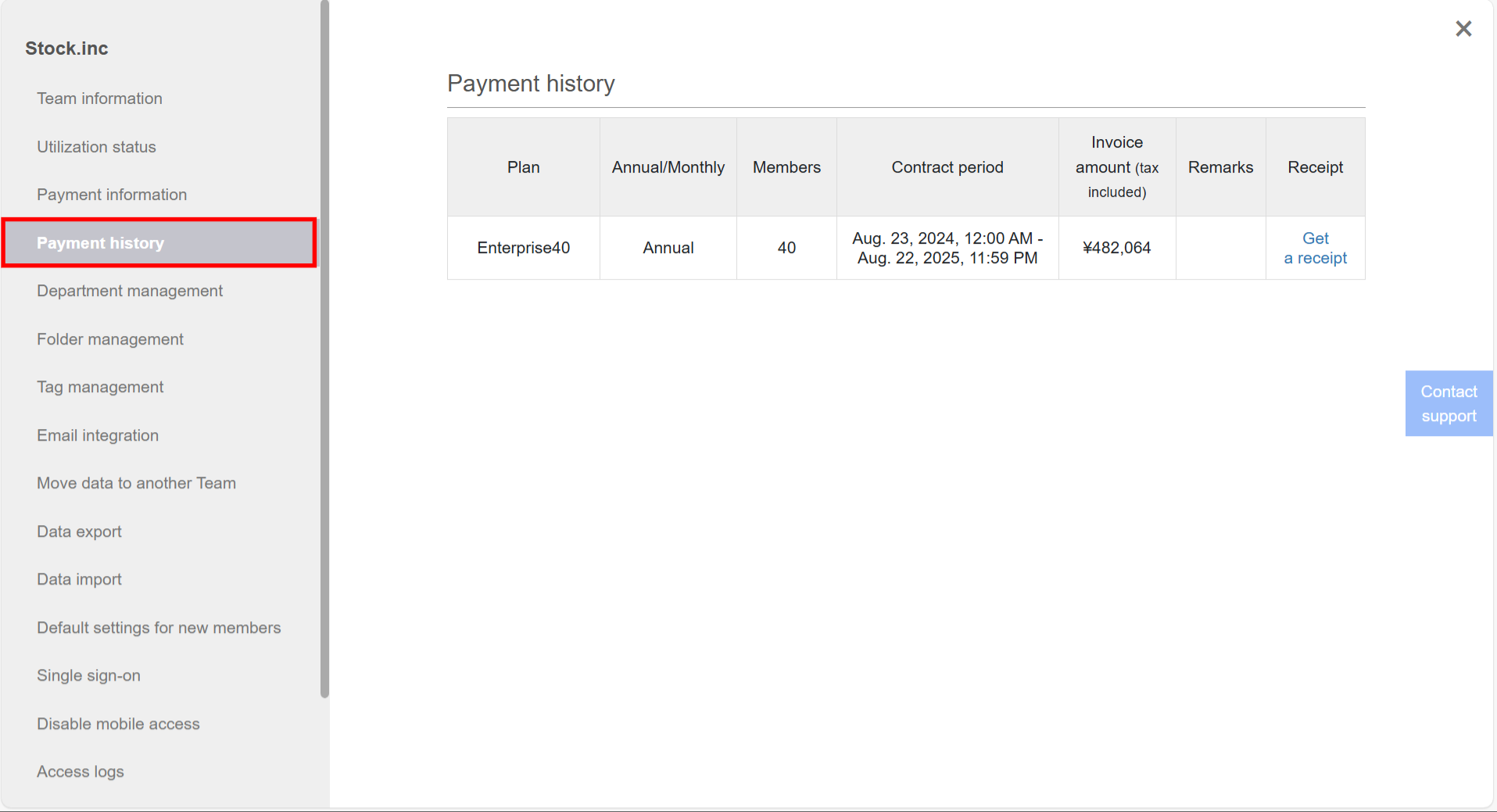Open the Tag management section
Image resolution: width=1497 pixels, height=812 pixels.
[x=100, y=386]
